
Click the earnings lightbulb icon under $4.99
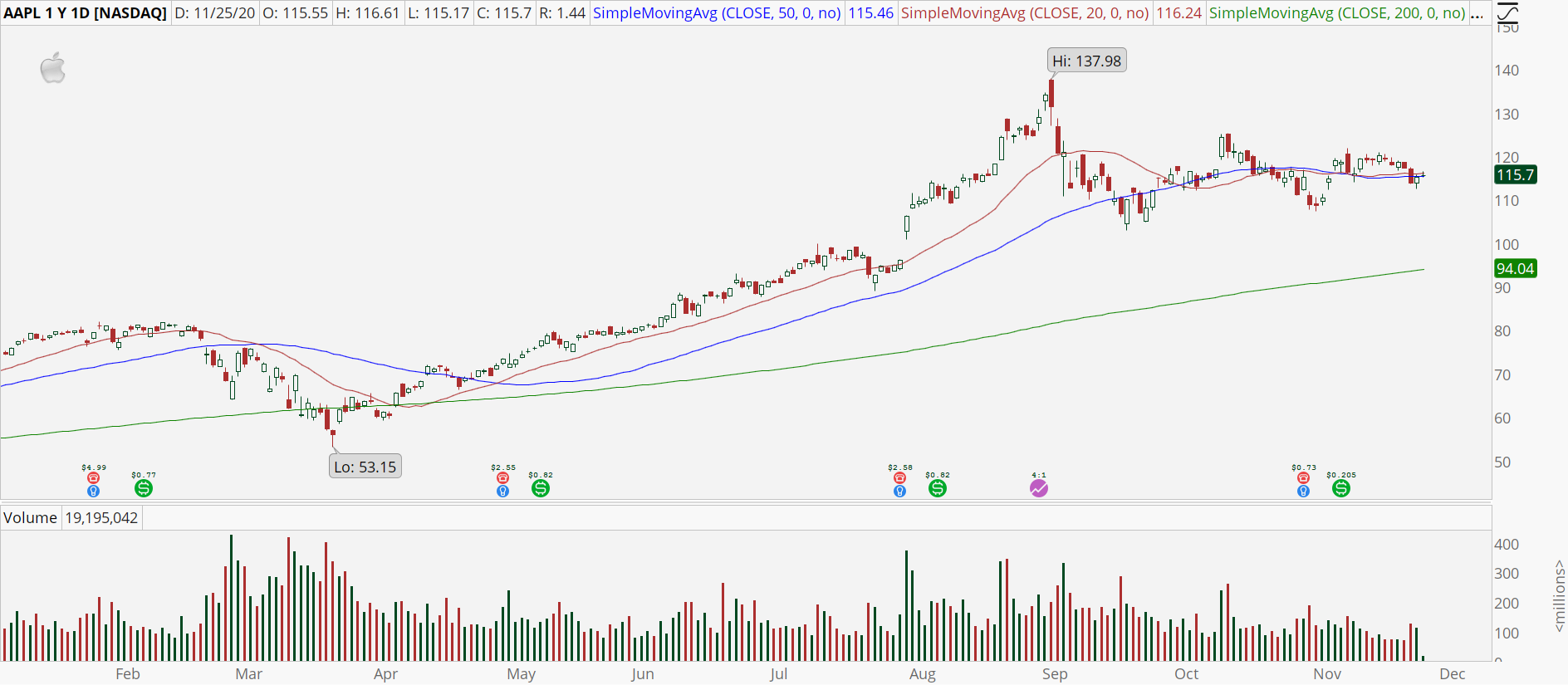[93, 492]
